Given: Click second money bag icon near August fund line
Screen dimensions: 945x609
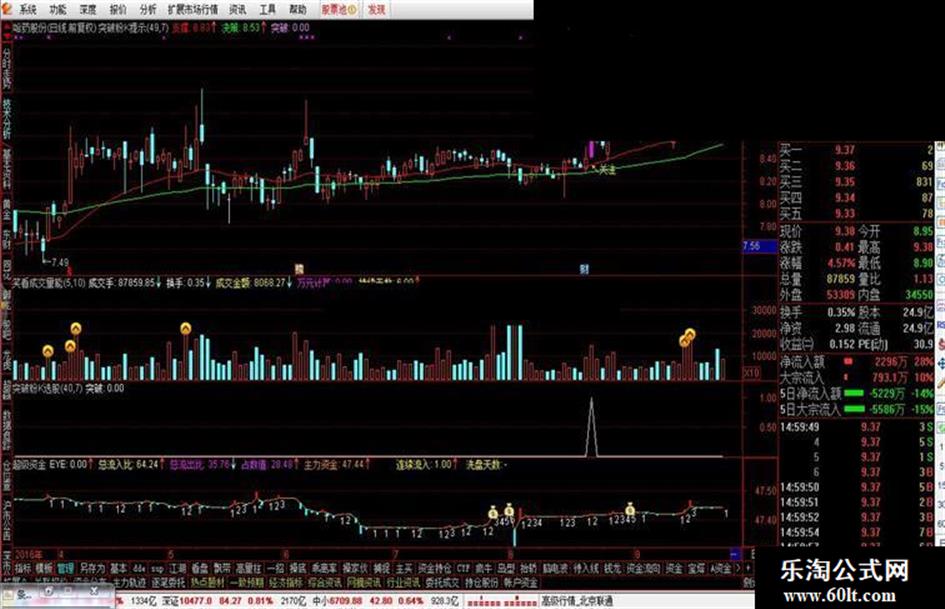Looking at the screenshot, I should pyautogui.click(x=509, y=511).
